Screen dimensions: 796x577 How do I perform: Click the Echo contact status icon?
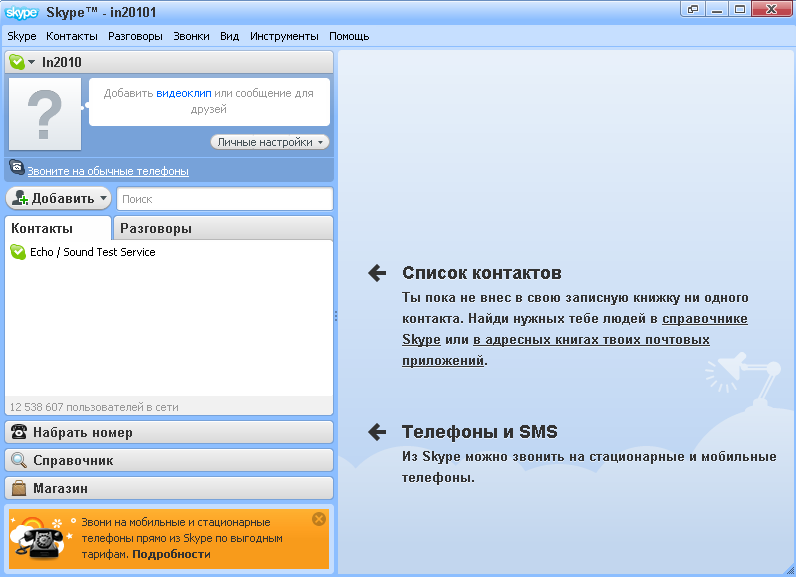click(18, 252)
